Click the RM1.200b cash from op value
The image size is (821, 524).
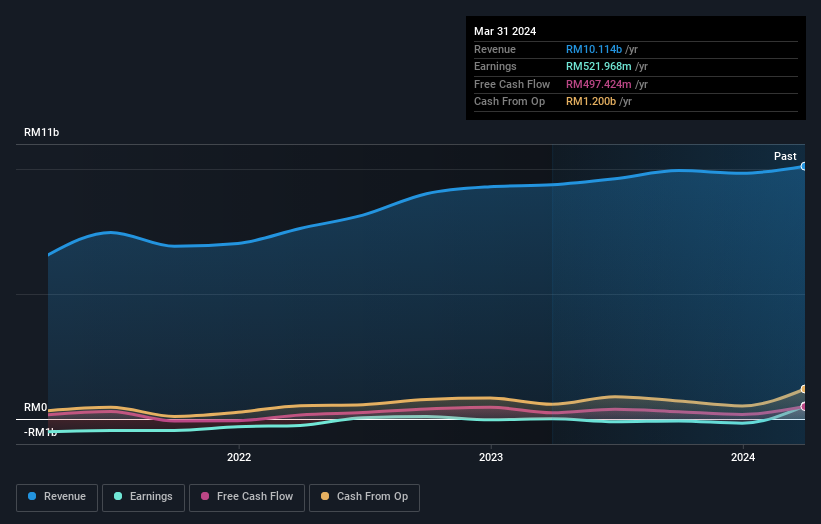(x=591, y=102)
